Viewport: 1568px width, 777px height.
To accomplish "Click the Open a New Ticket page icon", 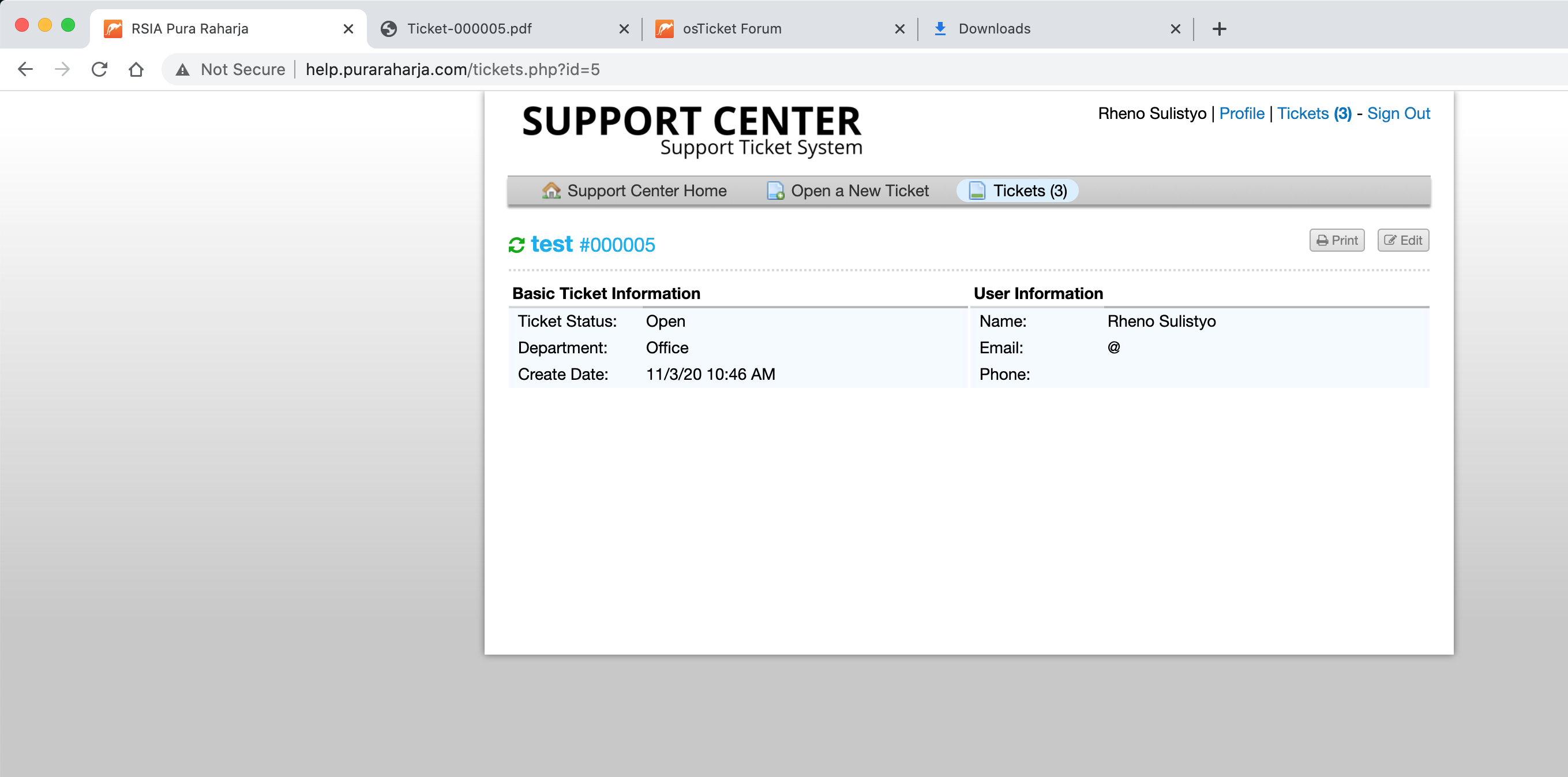I will point(775,190).
